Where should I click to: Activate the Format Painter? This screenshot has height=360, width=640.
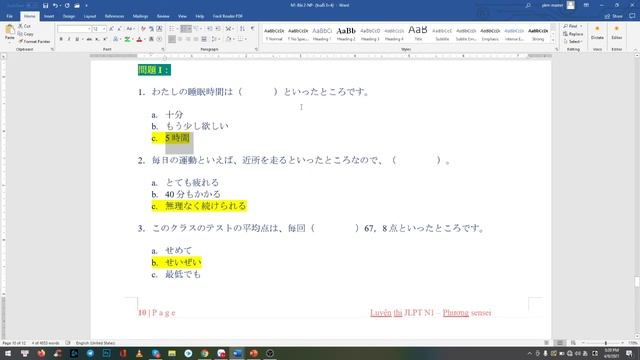coord(34,42)
